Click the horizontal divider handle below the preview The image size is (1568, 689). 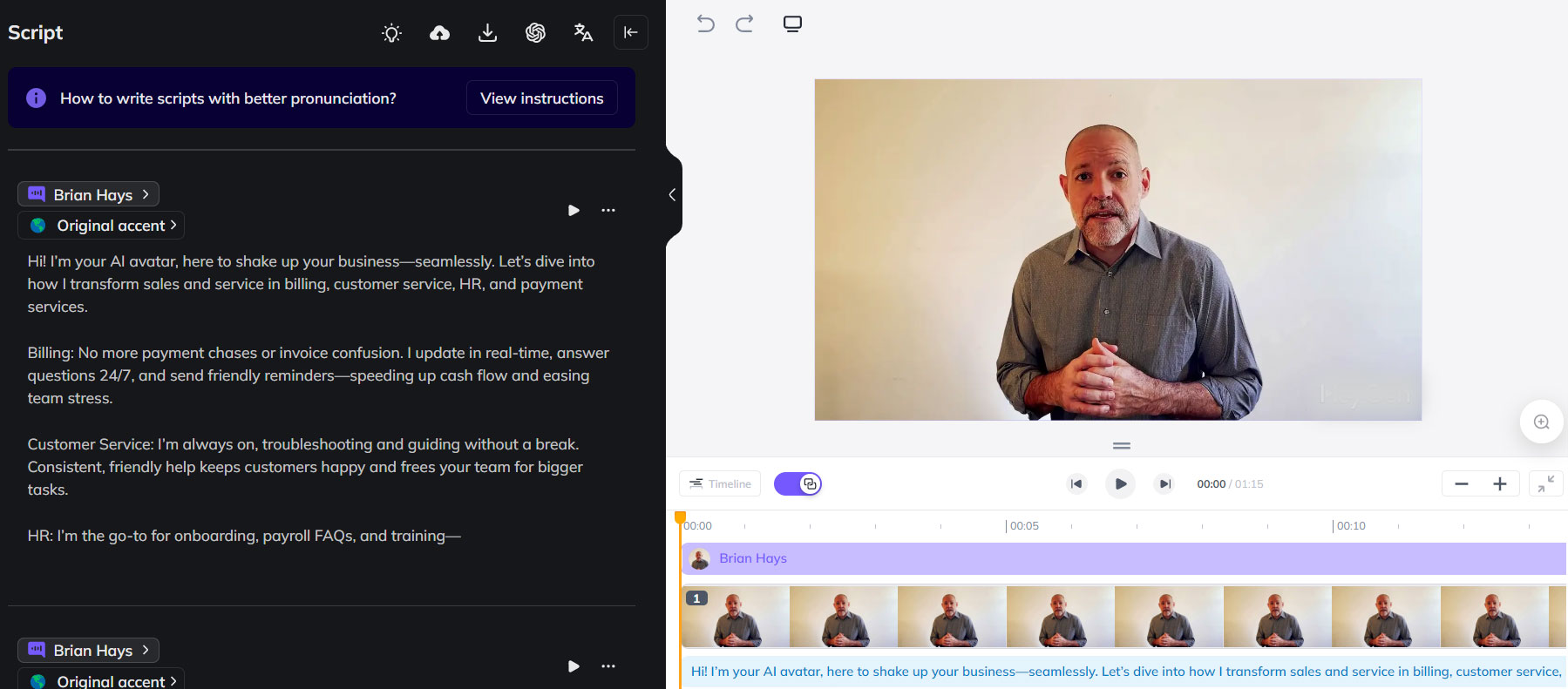pos(1122,446)
